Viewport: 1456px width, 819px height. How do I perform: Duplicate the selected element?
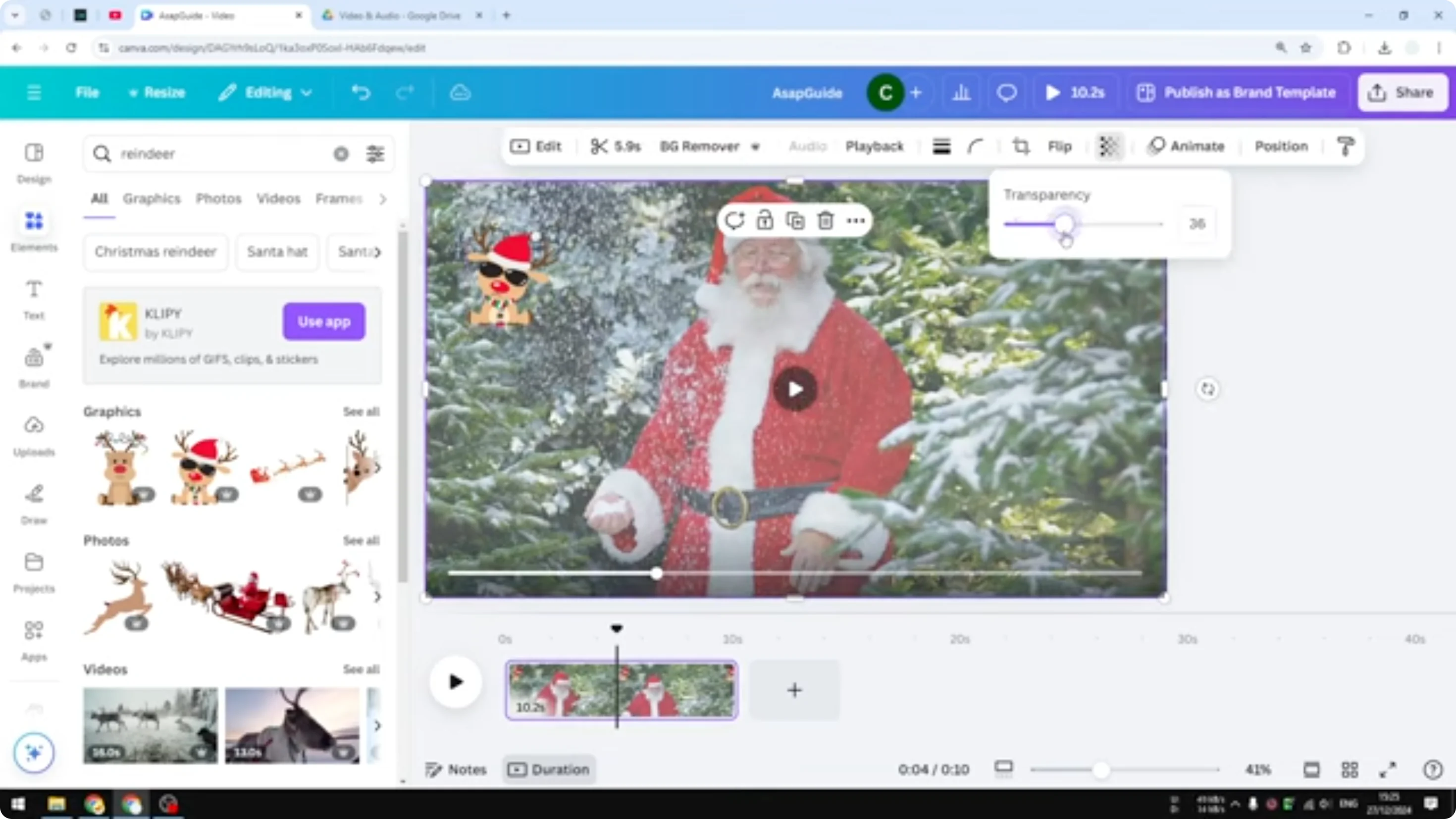click(795, 220)
